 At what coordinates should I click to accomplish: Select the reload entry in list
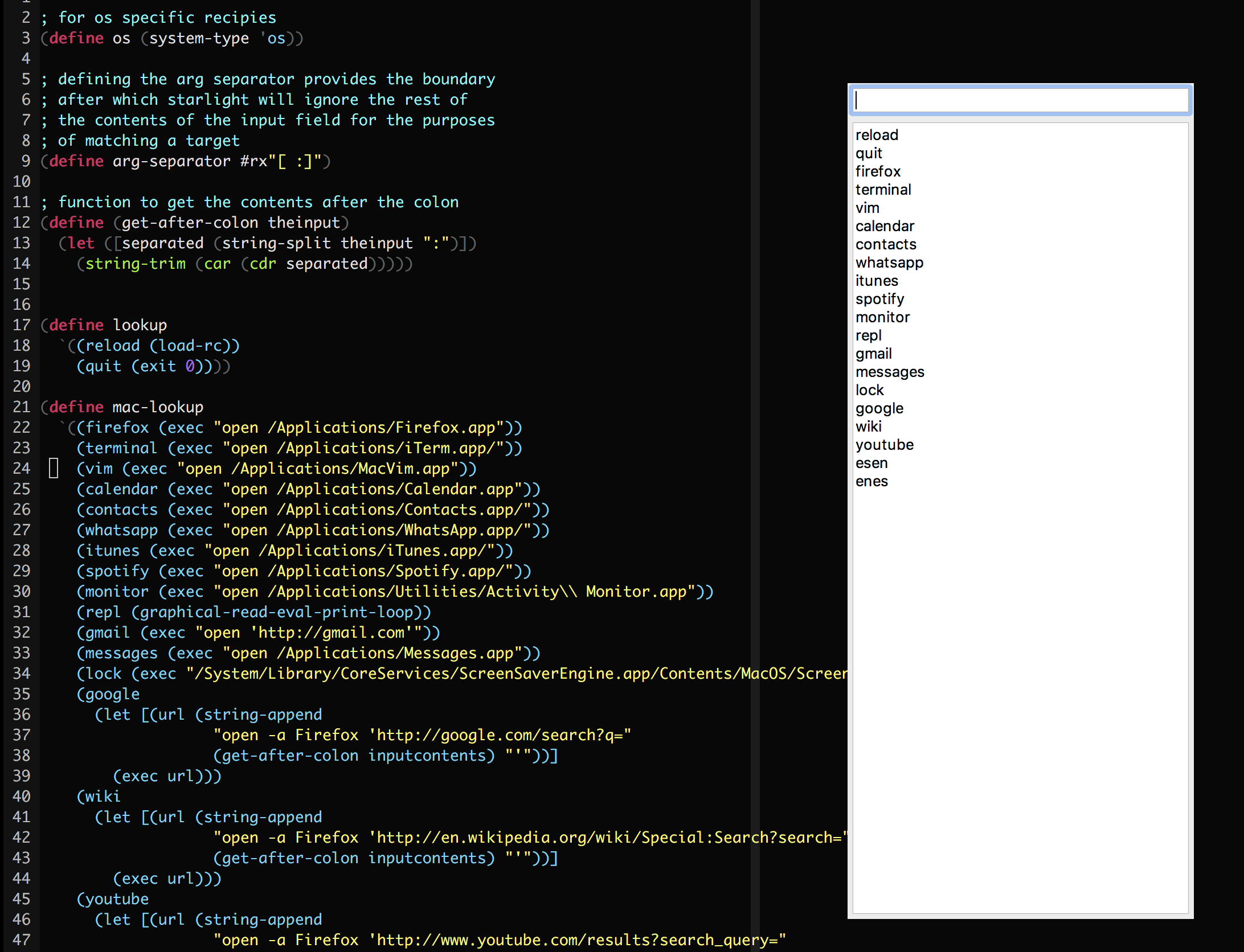877,135
